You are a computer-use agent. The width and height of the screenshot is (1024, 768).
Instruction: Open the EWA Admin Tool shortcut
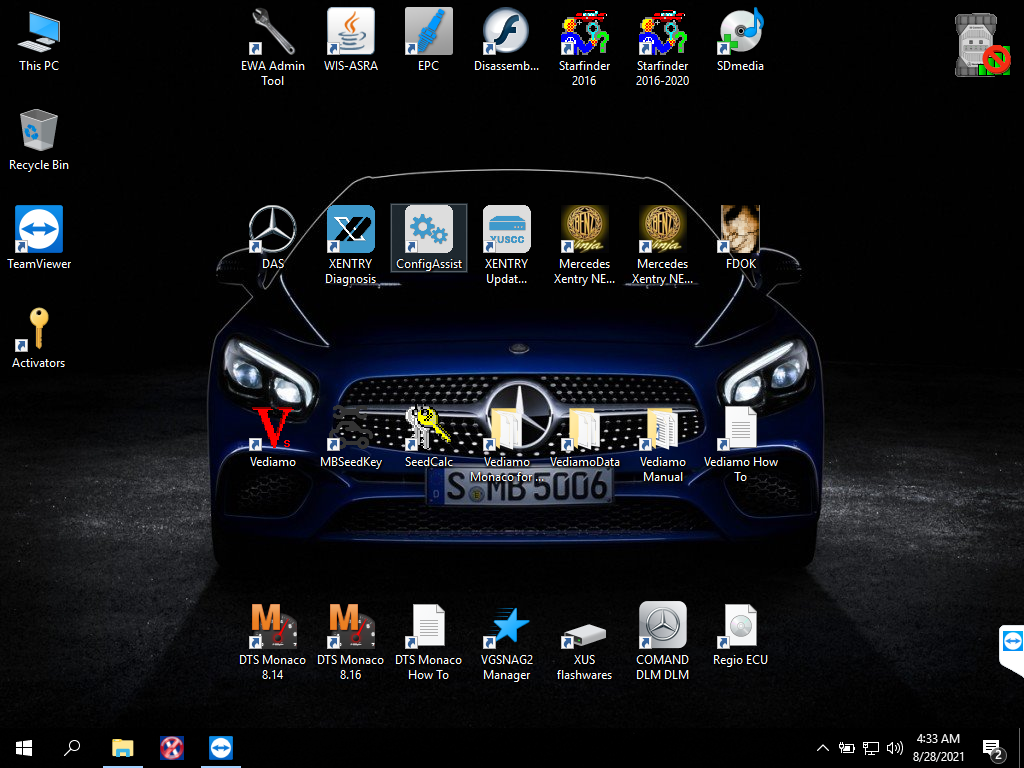pos(272,33)
